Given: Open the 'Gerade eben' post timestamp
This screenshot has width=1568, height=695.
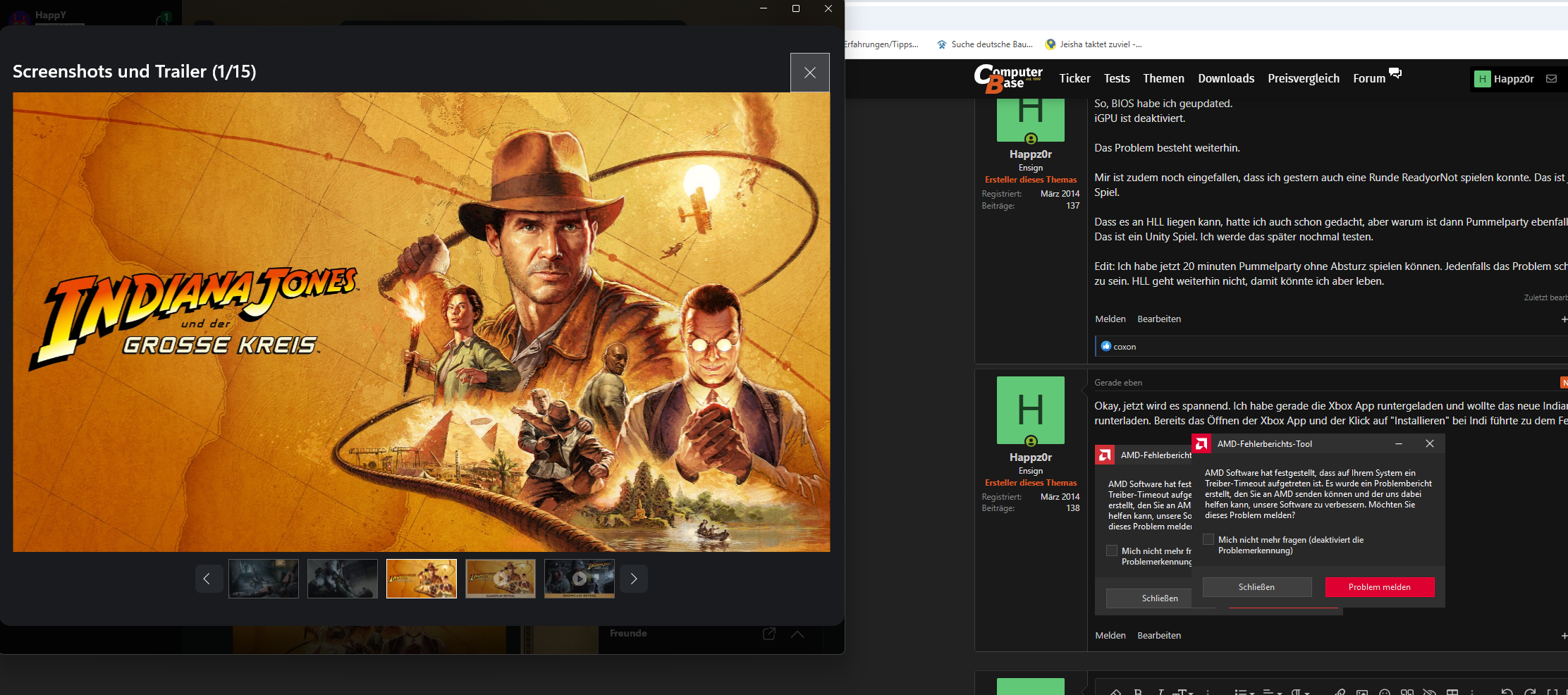Looking at the screenshot, I should (x=1118, y=383).
